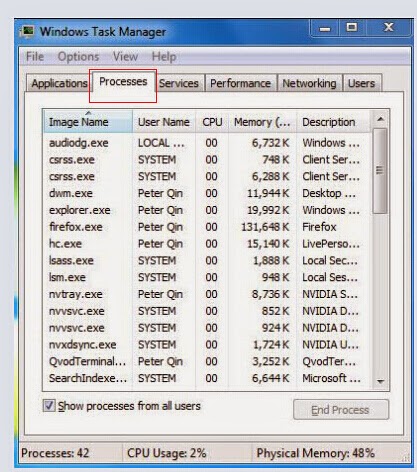
Task: Maximize the Task Manager window
Action: coord(352,28)
